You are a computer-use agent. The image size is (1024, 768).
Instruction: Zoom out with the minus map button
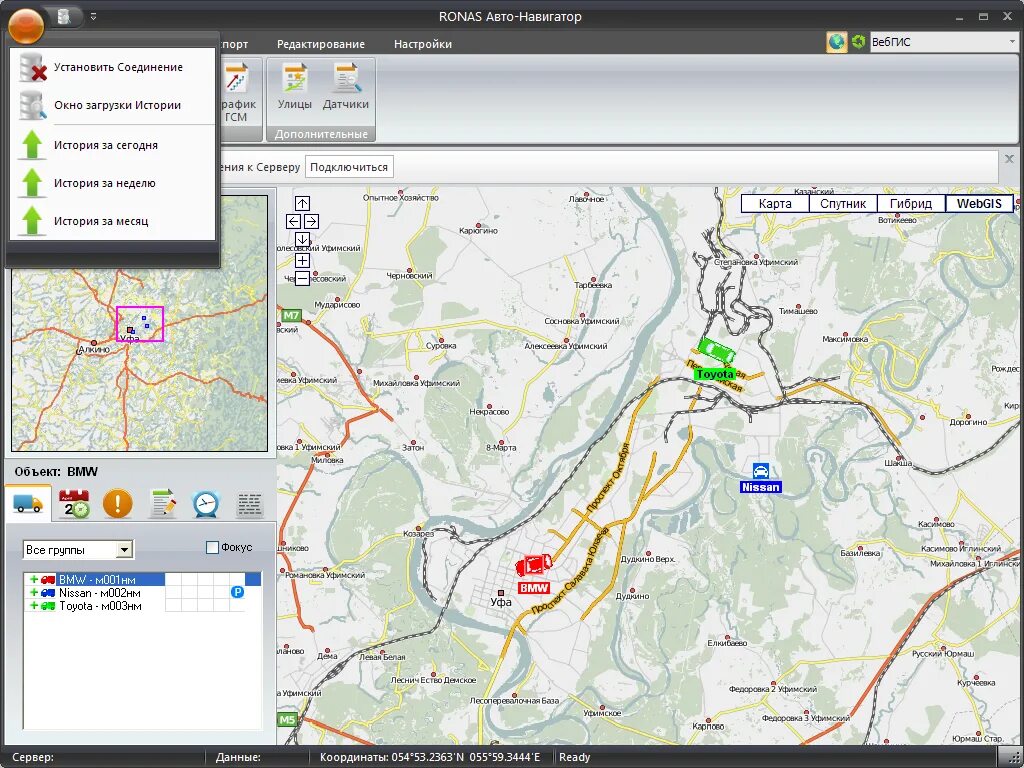(x=302, y=279)
